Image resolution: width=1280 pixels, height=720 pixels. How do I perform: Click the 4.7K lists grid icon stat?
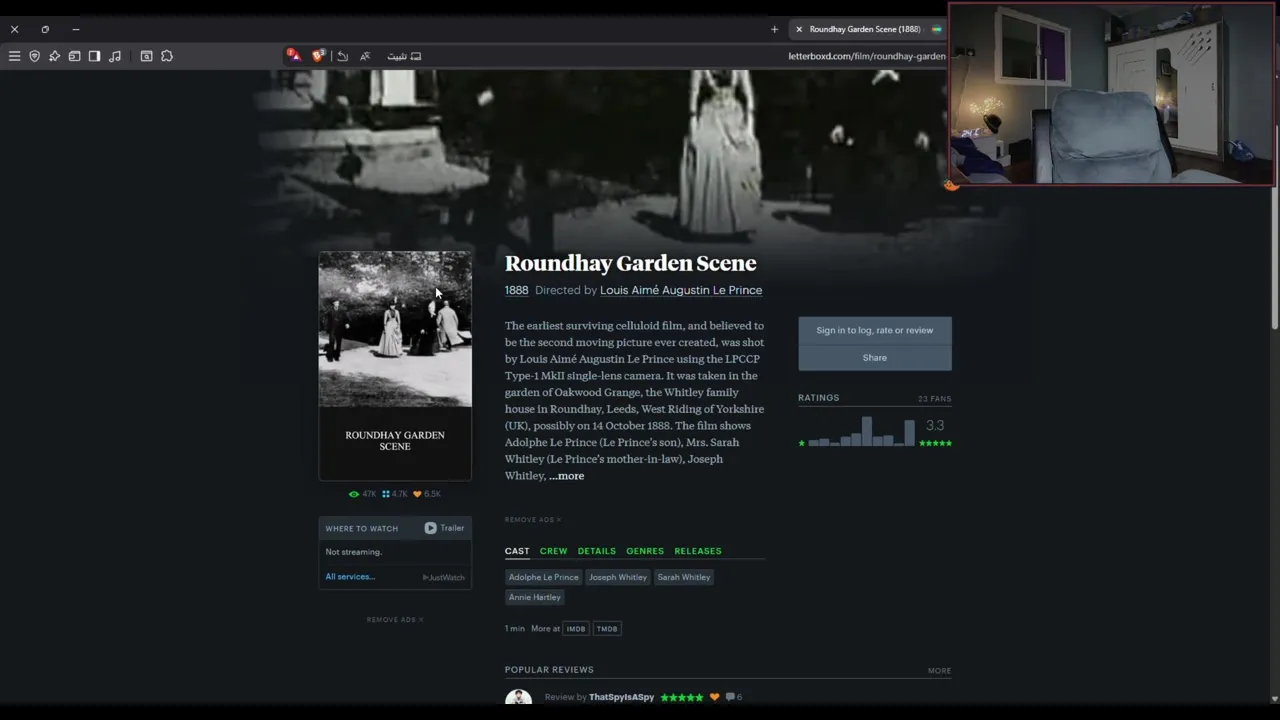tap(395, 494)
